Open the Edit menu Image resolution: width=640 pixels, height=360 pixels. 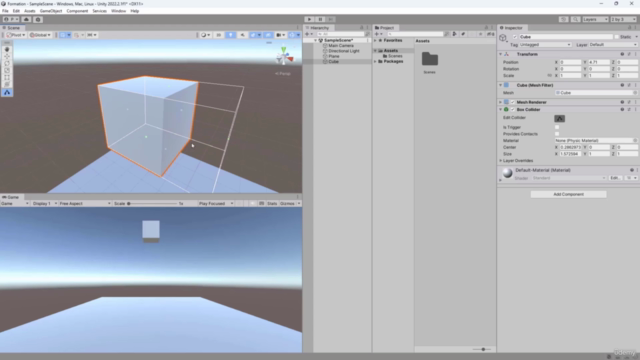tap(16, 11)
